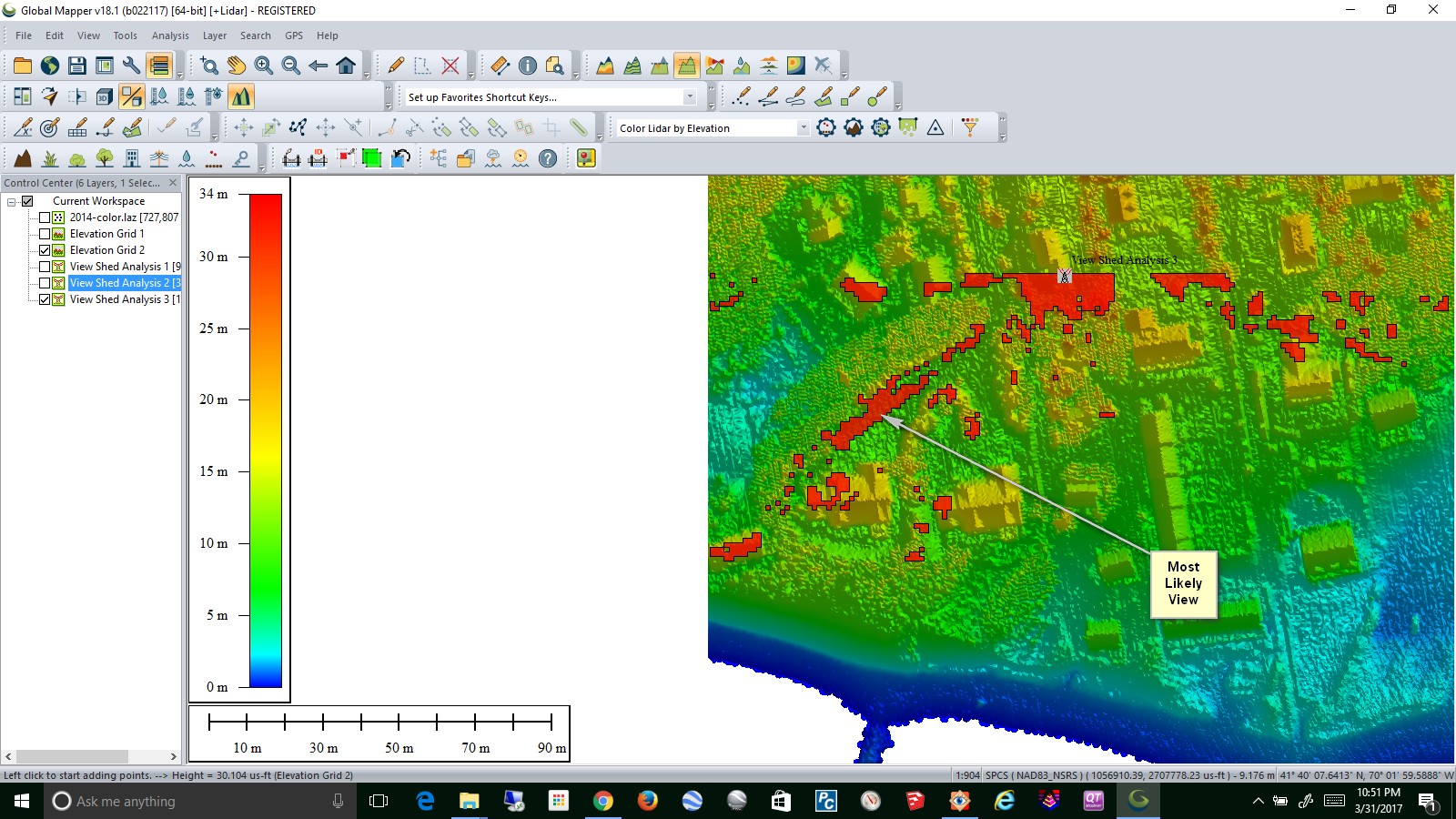This screenshot has height=819, width=1456.
Task: Open the Tools menu
Action: click(x=125, y=35)
